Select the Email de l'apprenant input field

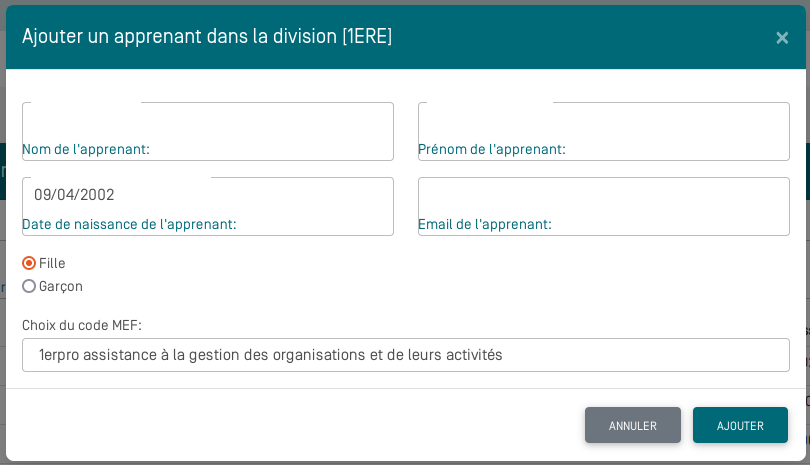tap(603, 198)
